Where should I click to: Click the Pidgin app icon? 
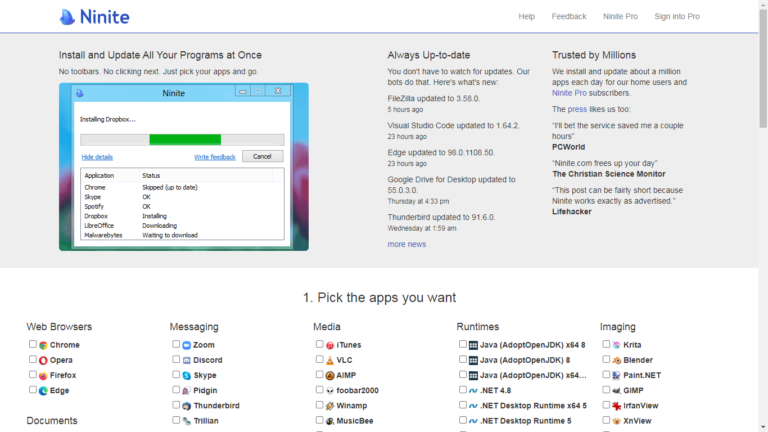click(x=187, y=391)
